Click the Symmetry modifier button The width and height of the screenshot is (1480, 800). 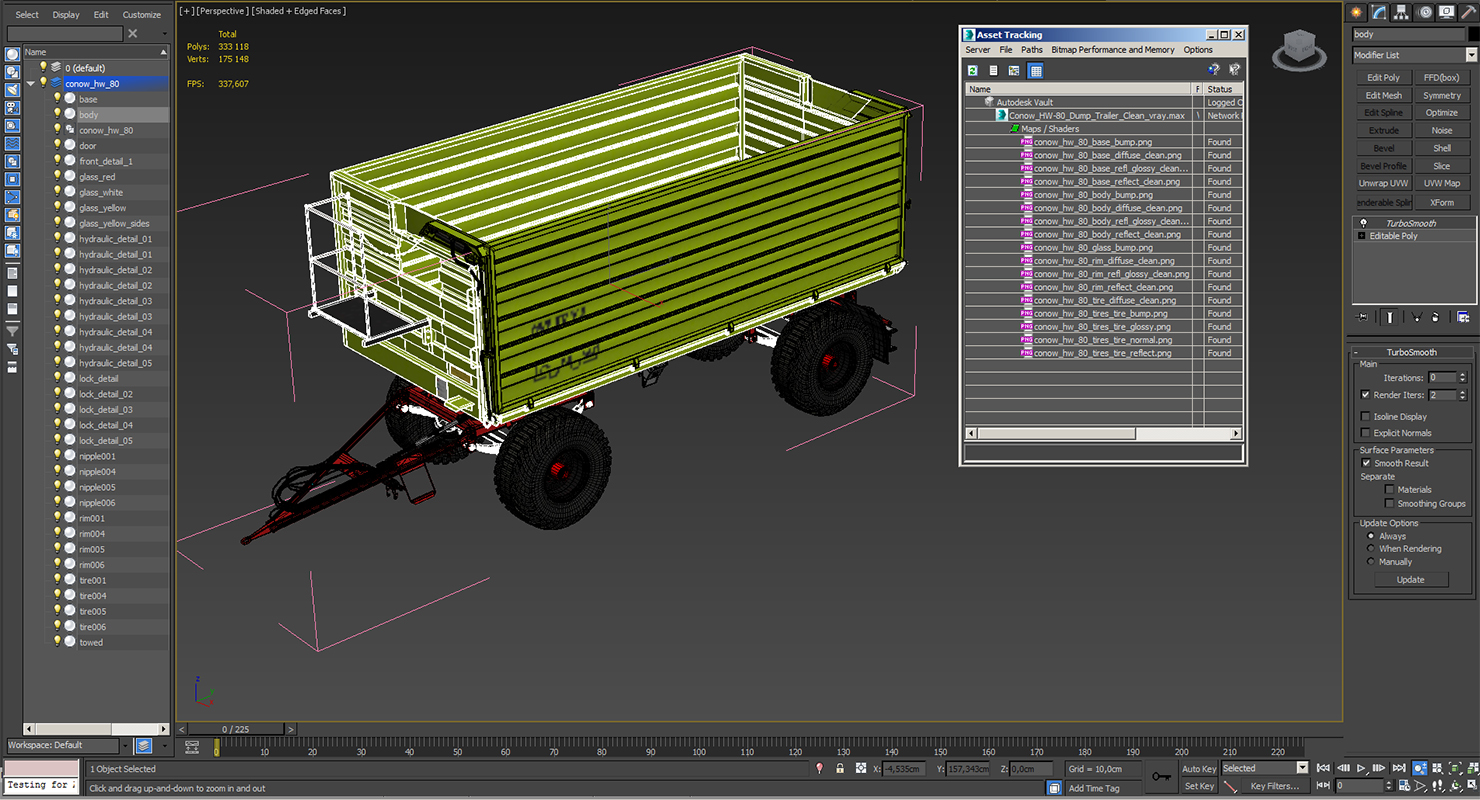click(x=1442, y=95)
